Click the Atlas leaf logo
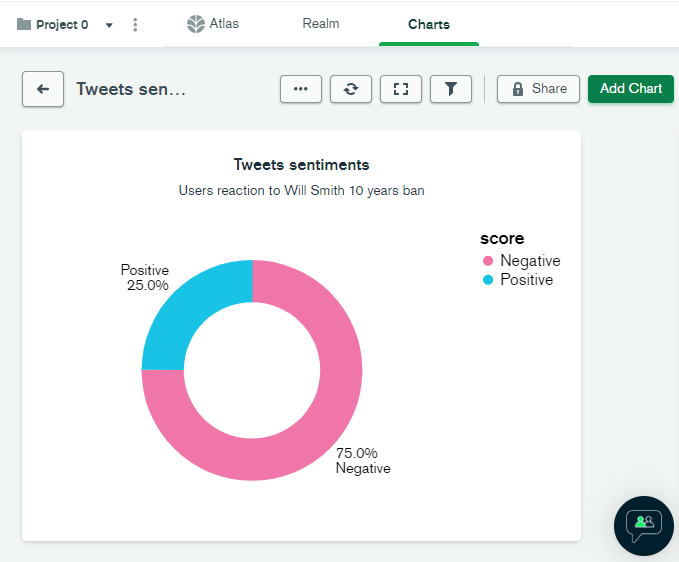Viewport: 679px width, 562px height. tap(196, 24)
